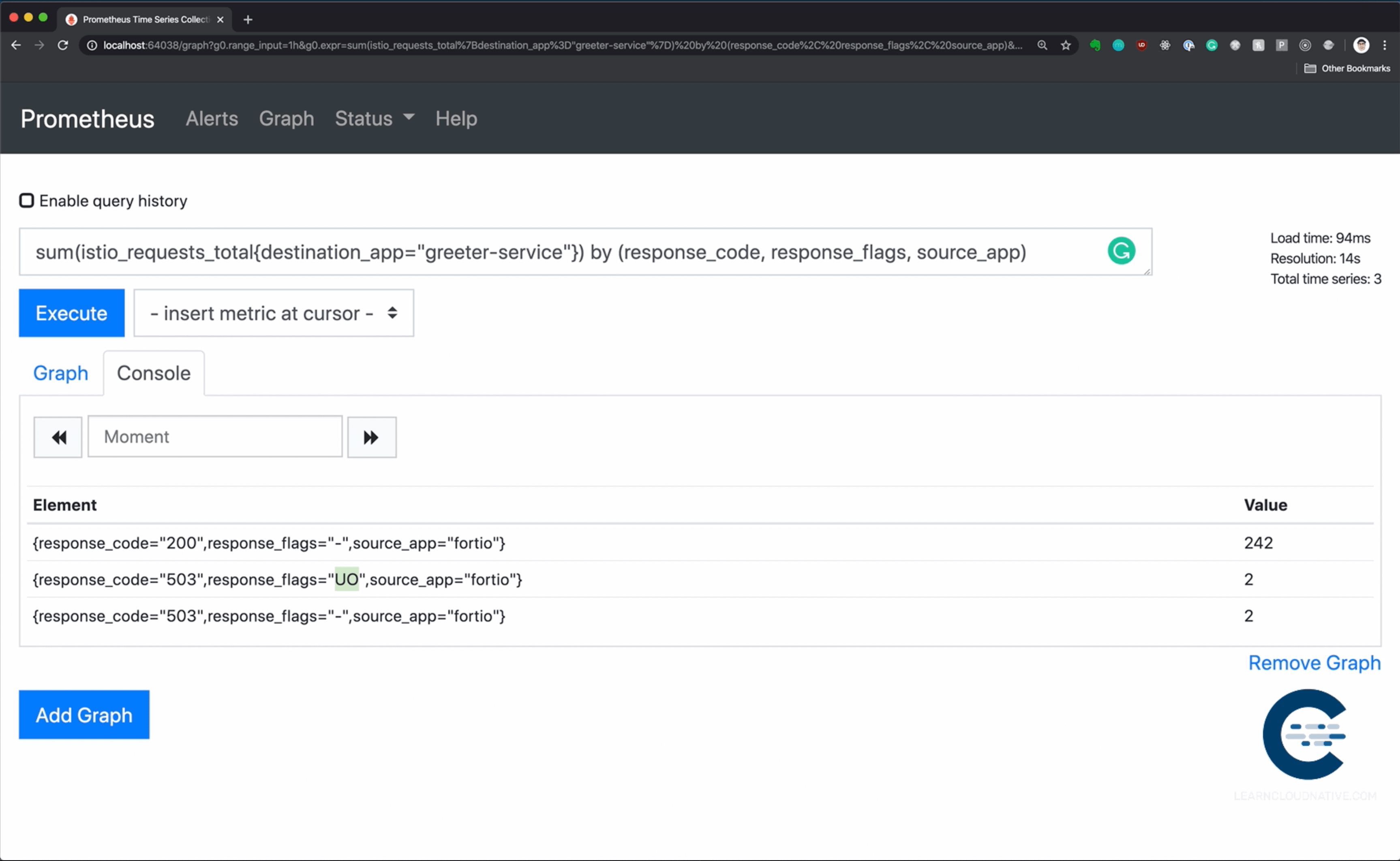Click the Add Graph button

point(84,715)
